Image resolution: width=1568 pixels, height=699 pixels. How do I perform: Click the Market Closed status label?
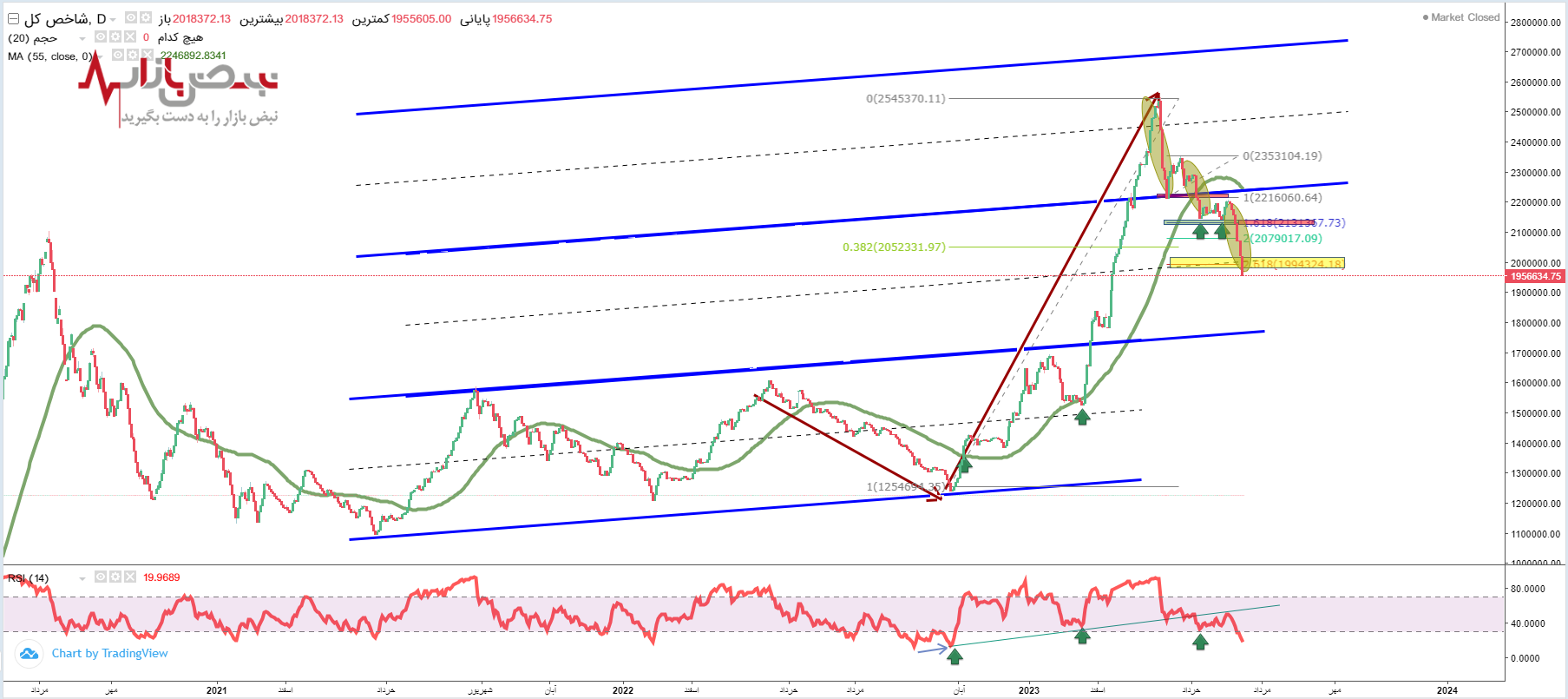click(x=1465, y=17)
